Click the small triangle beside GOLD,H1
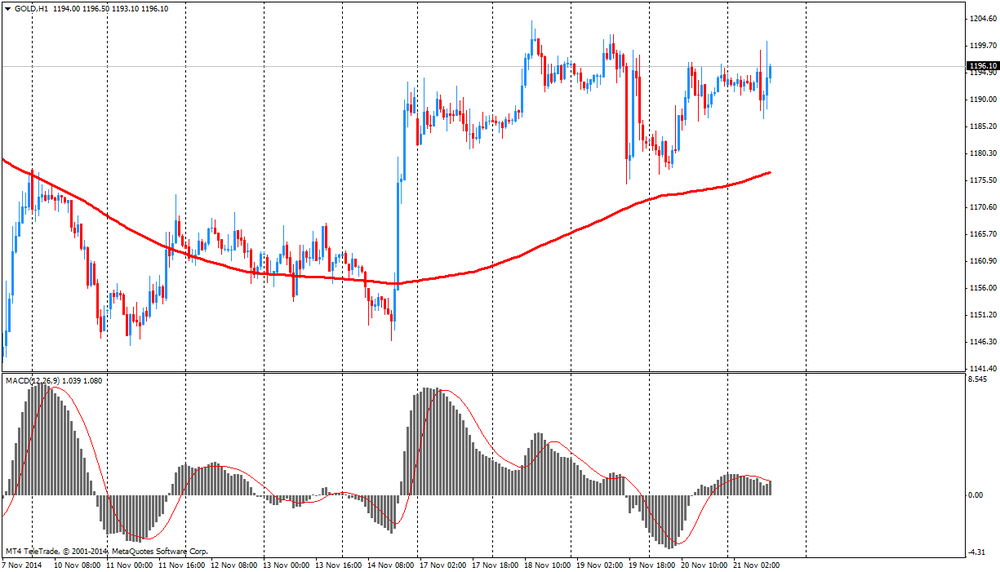The width and height of the screenshot is (1000, 572). click(8, 9)
